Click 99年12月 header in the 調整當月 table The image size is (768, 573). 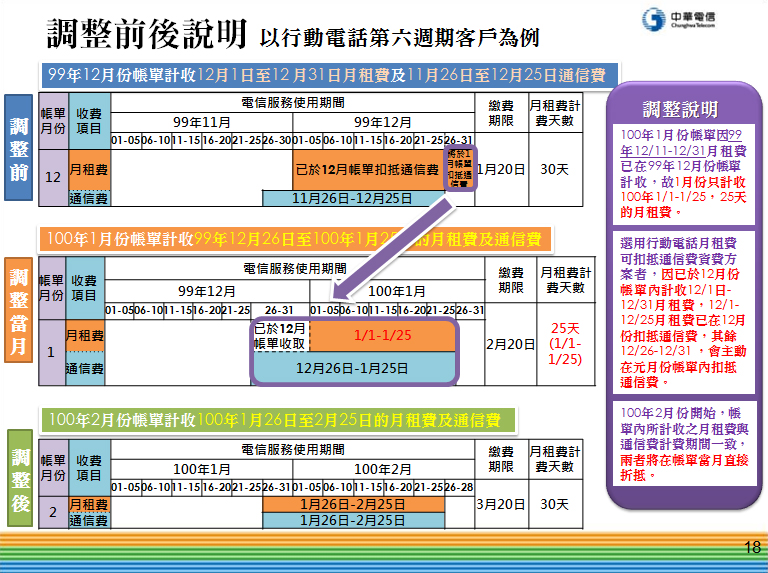[x=207, y=291]
